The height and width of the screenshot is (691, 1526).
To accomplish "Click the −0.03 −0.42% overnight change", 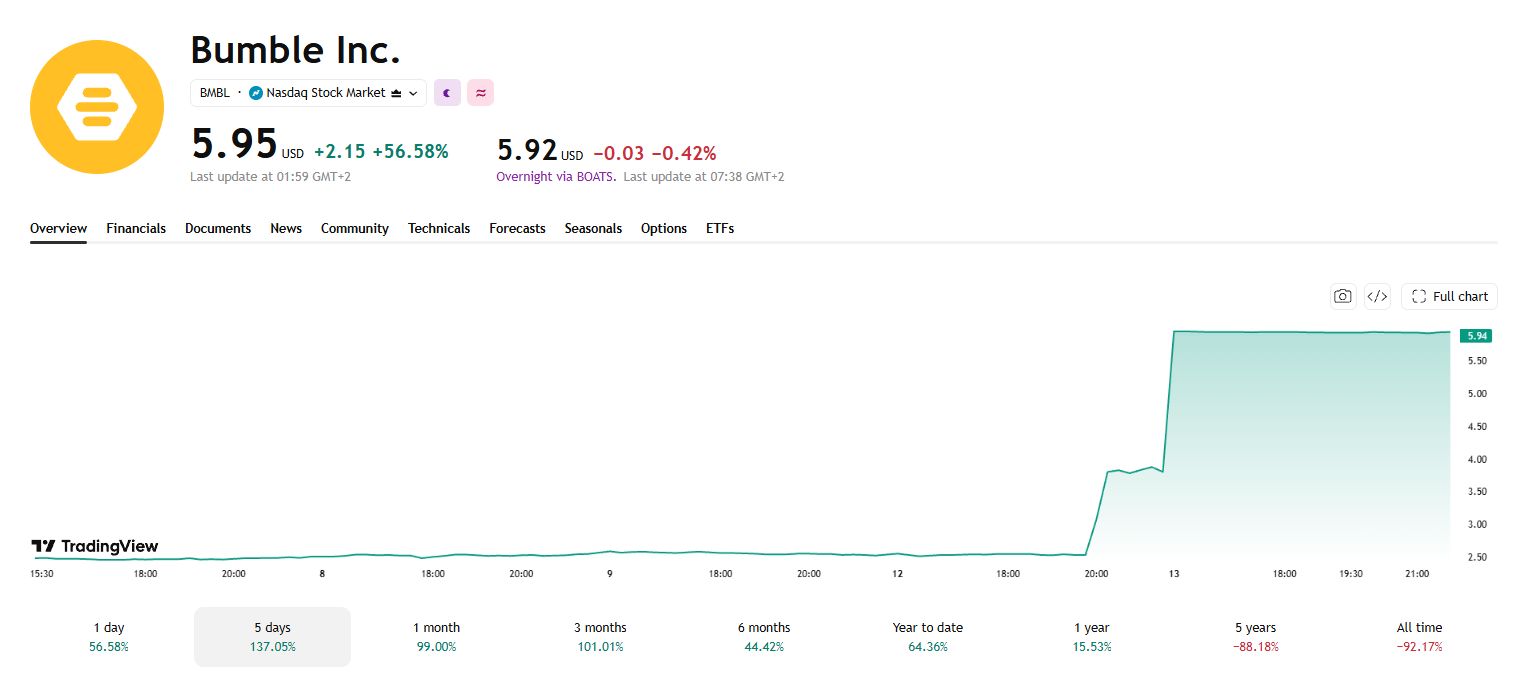I will [x=655, y=153].
